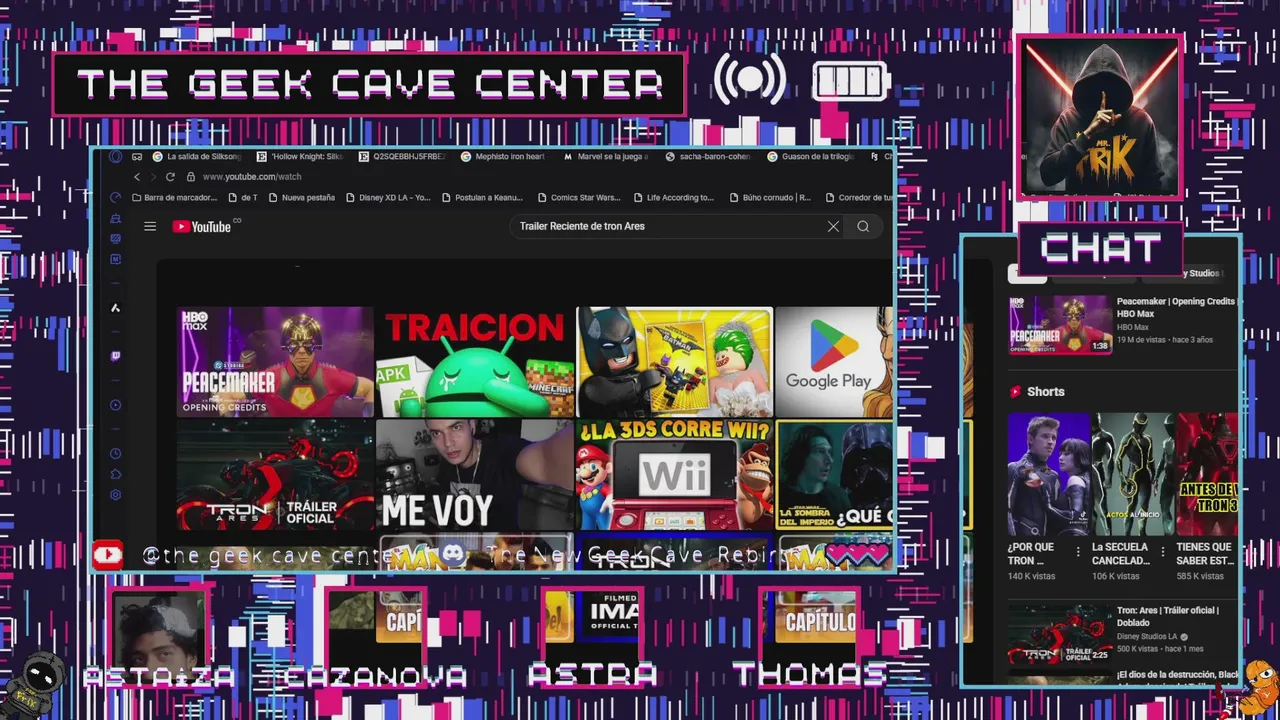Viewport: 1280px width, 720px height.
Task: Open the 'ME VOY' video thumbnail
Action: [x=475, y=475]
